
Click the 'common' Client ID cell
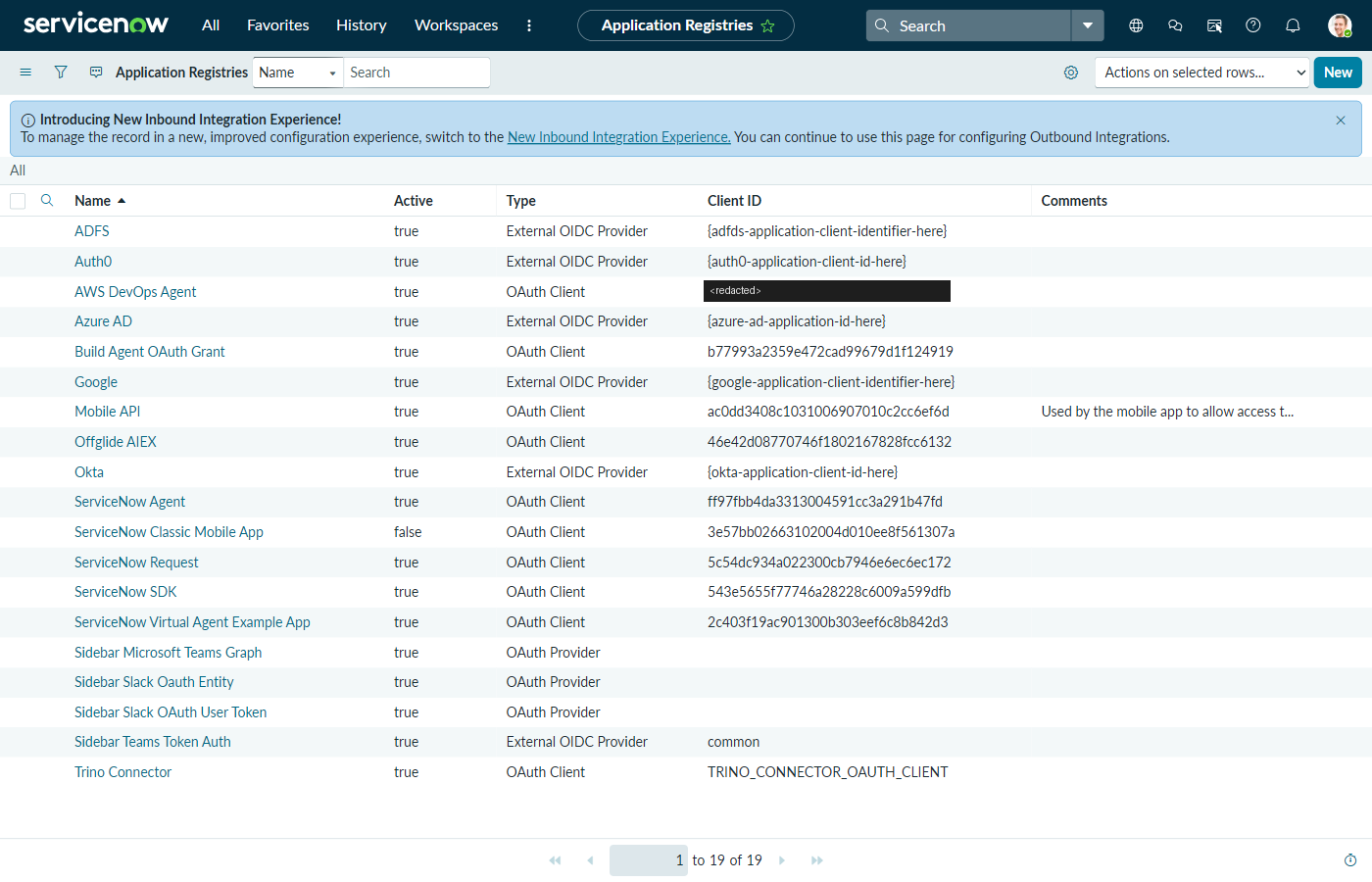[733, 742]
